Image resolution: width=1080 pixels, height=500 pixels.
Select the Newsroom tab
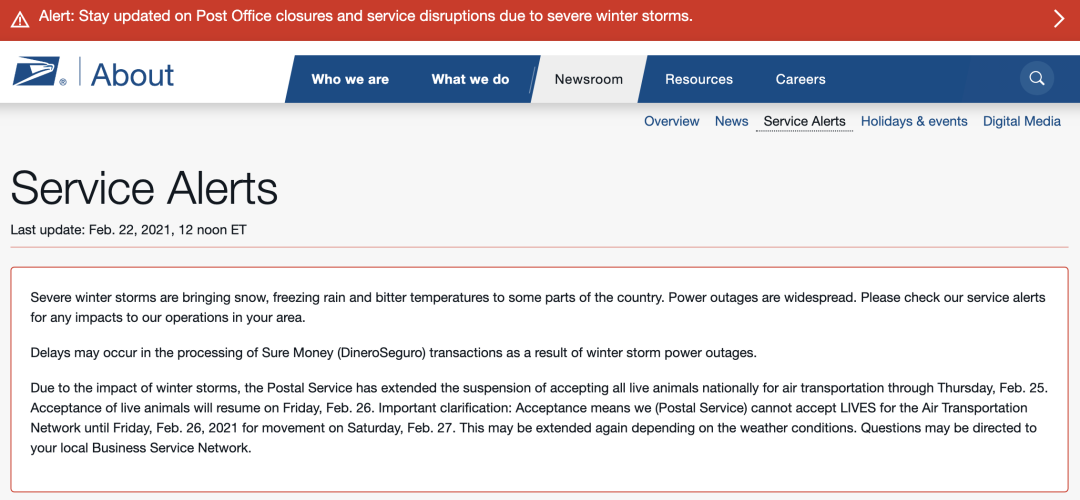[589, 79]
